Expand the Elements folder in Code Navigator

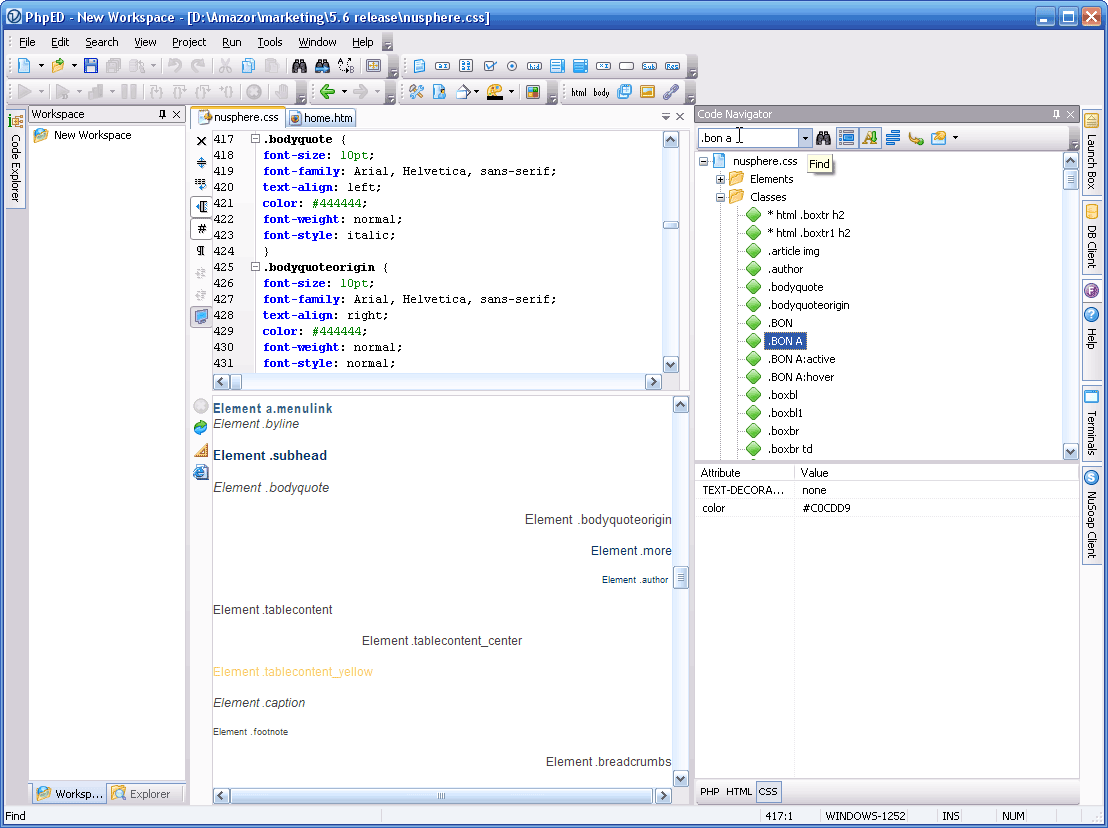pos(720,179)
